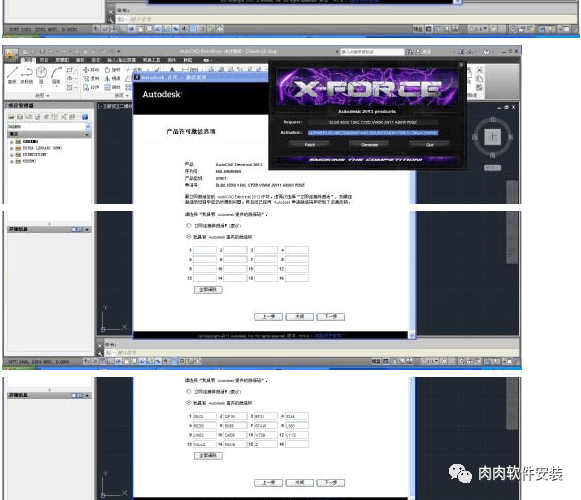
Task: Click the Generate button in X-Force
Action: pyautogui.click(x=369, y=145)
